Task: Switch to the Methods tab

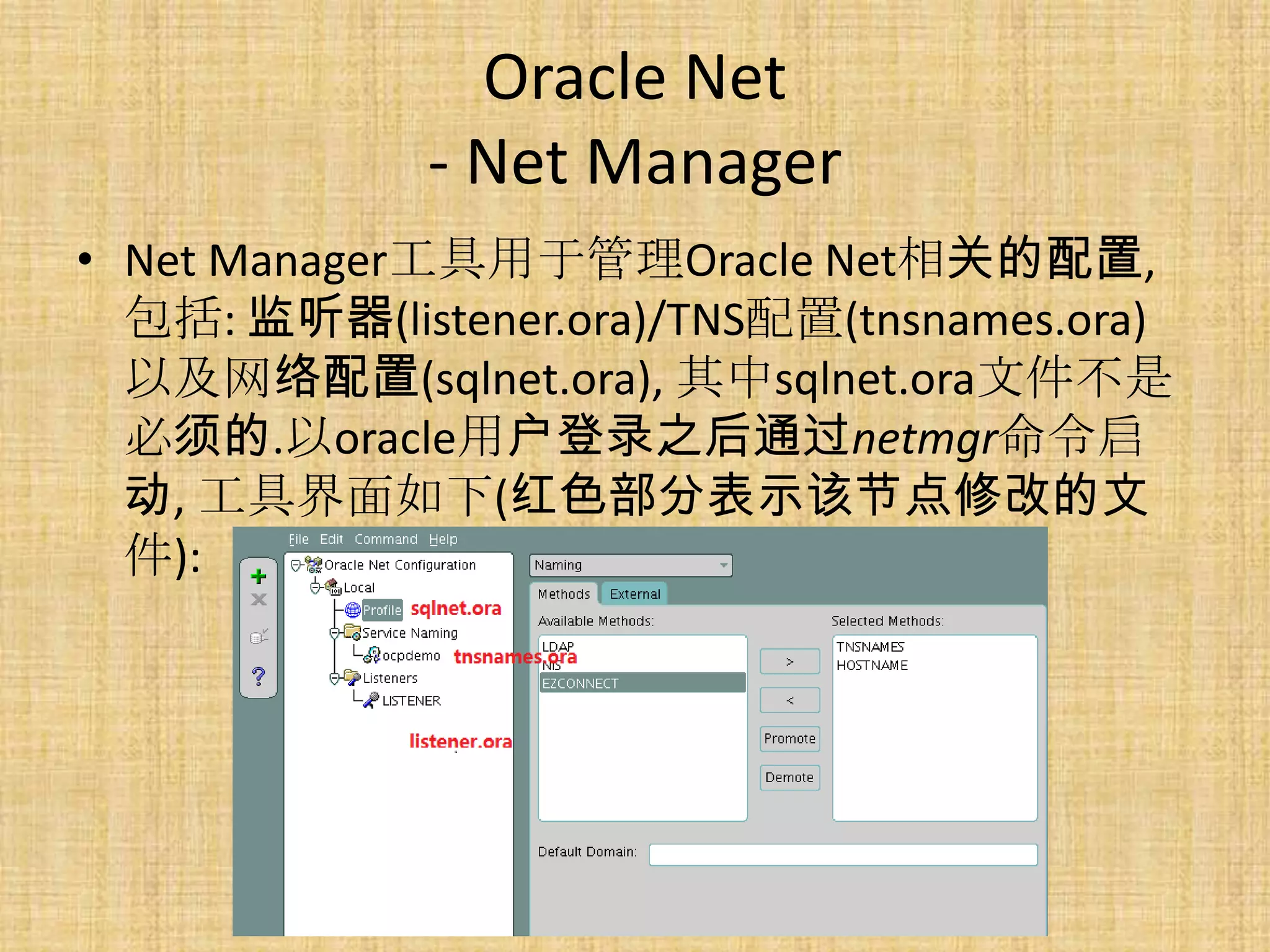Action: pos(564,594)
